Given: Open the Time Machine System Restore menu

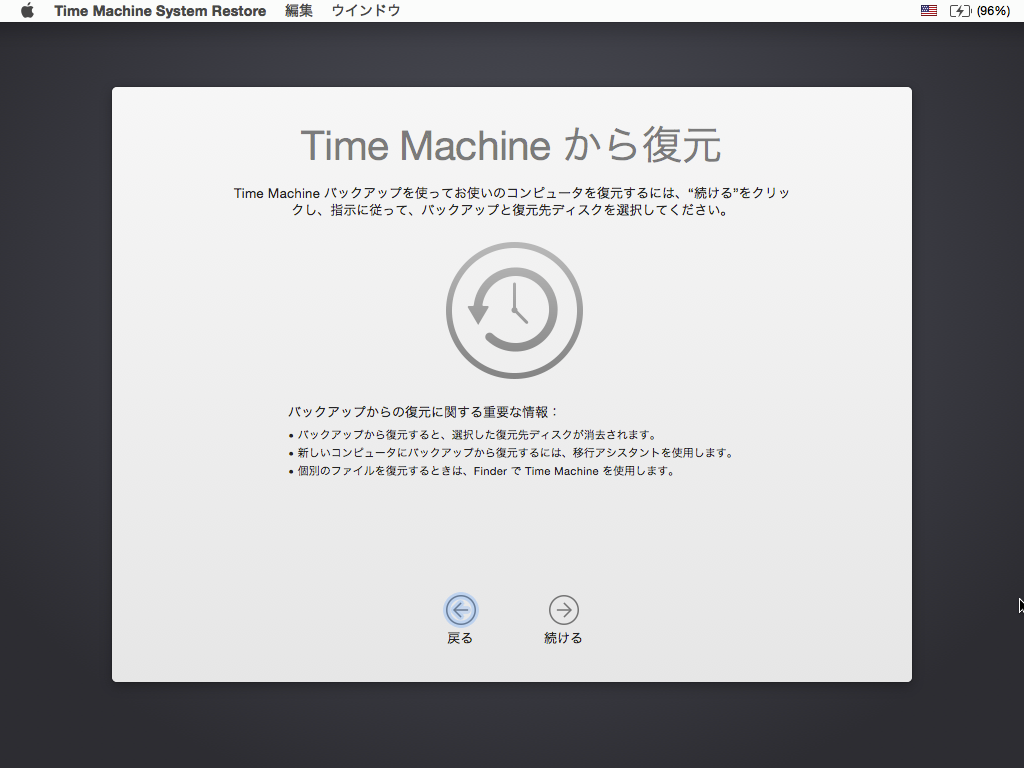Looking at the screenshot, I should (x=160, y=10).
